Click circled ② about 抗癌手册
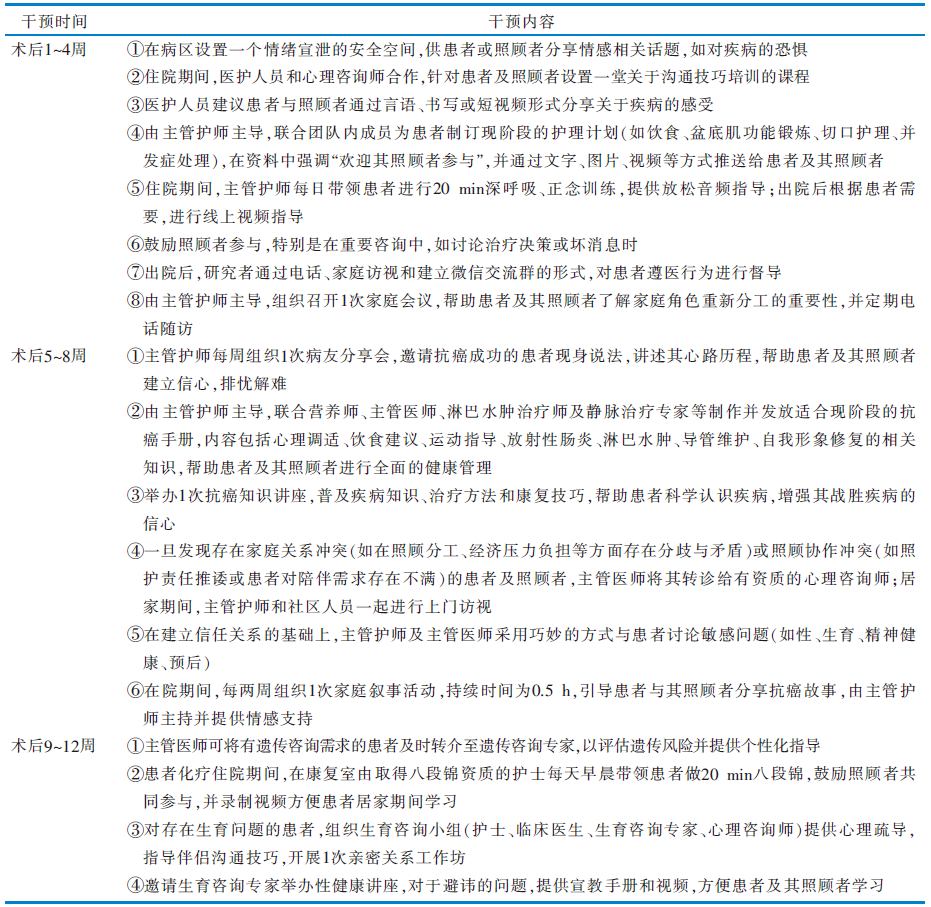The image size is (931, 907). 135,411
